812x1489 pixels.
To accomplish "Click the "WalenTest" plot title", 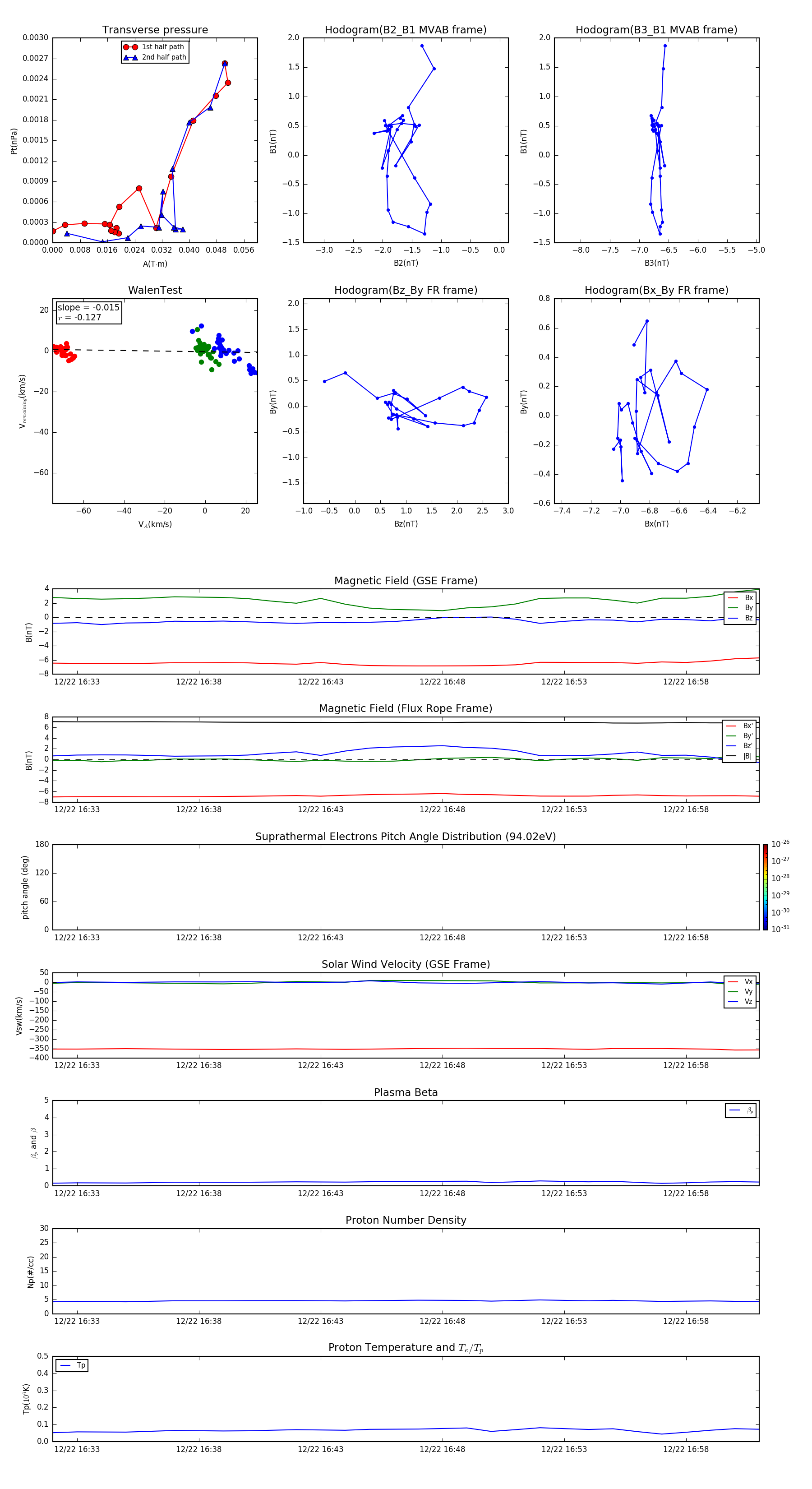I will click(x=155, y=290).
